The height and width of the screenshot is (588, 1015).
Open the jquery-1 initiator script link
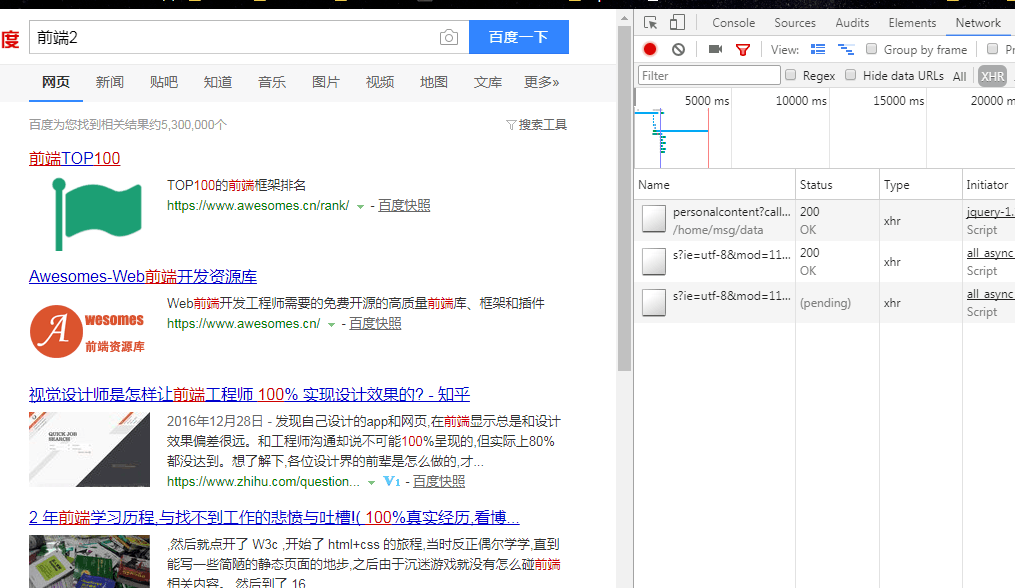[x=990, y=212]
